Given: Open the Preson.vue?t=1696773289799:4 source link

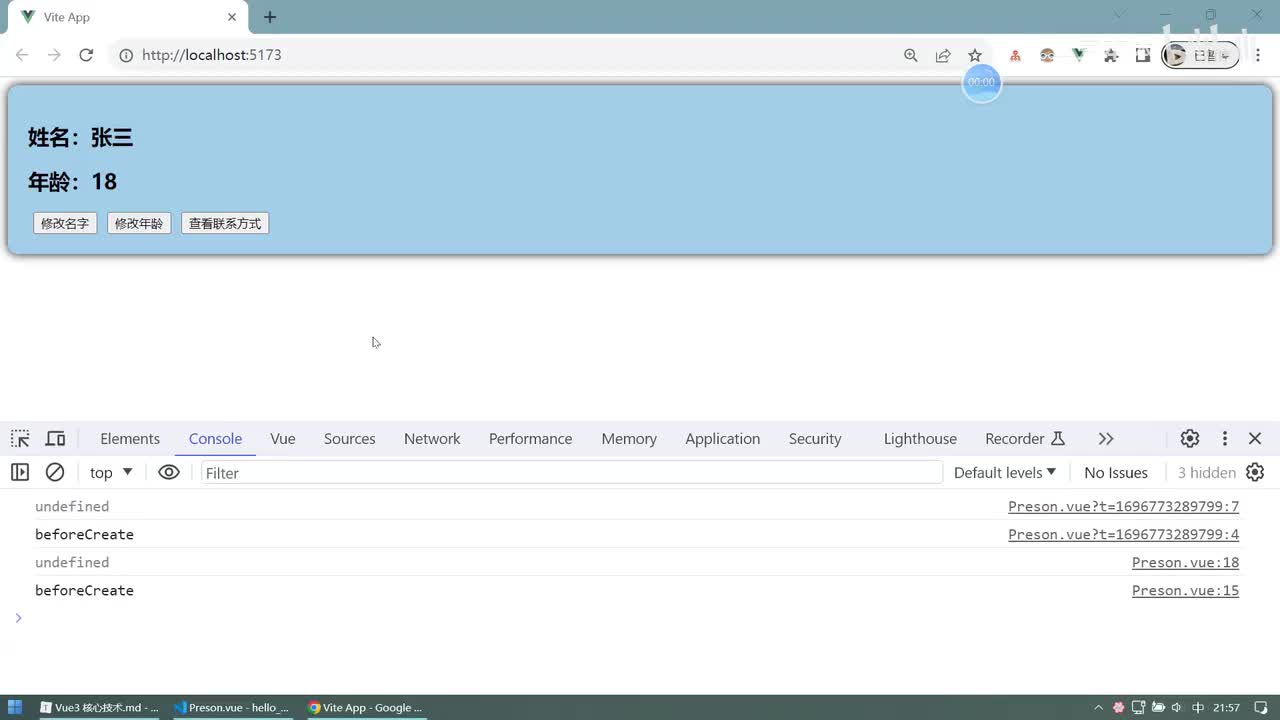Looking at the screenshot, I should click(x=1123, y=535).
